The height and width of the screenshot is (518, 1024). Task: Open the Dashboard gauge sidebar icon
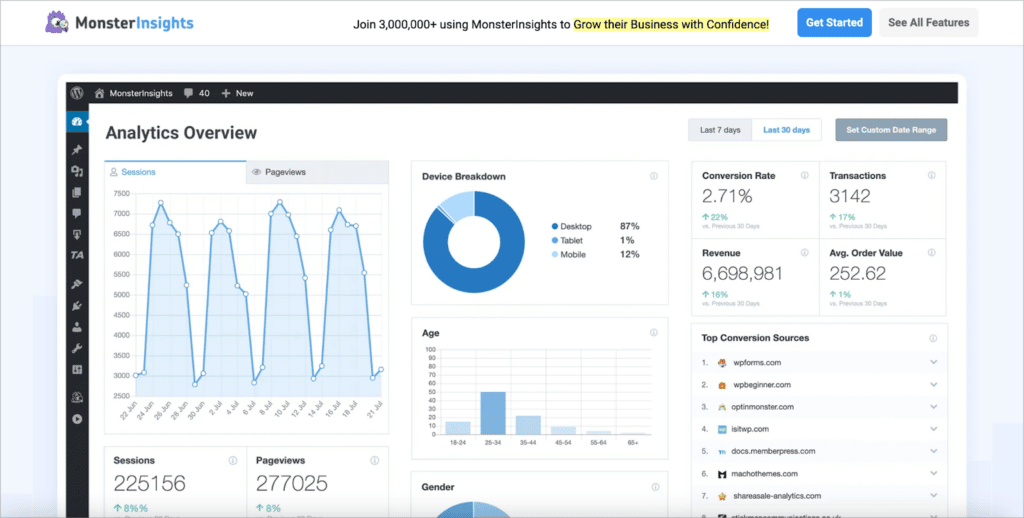[77, 121]
